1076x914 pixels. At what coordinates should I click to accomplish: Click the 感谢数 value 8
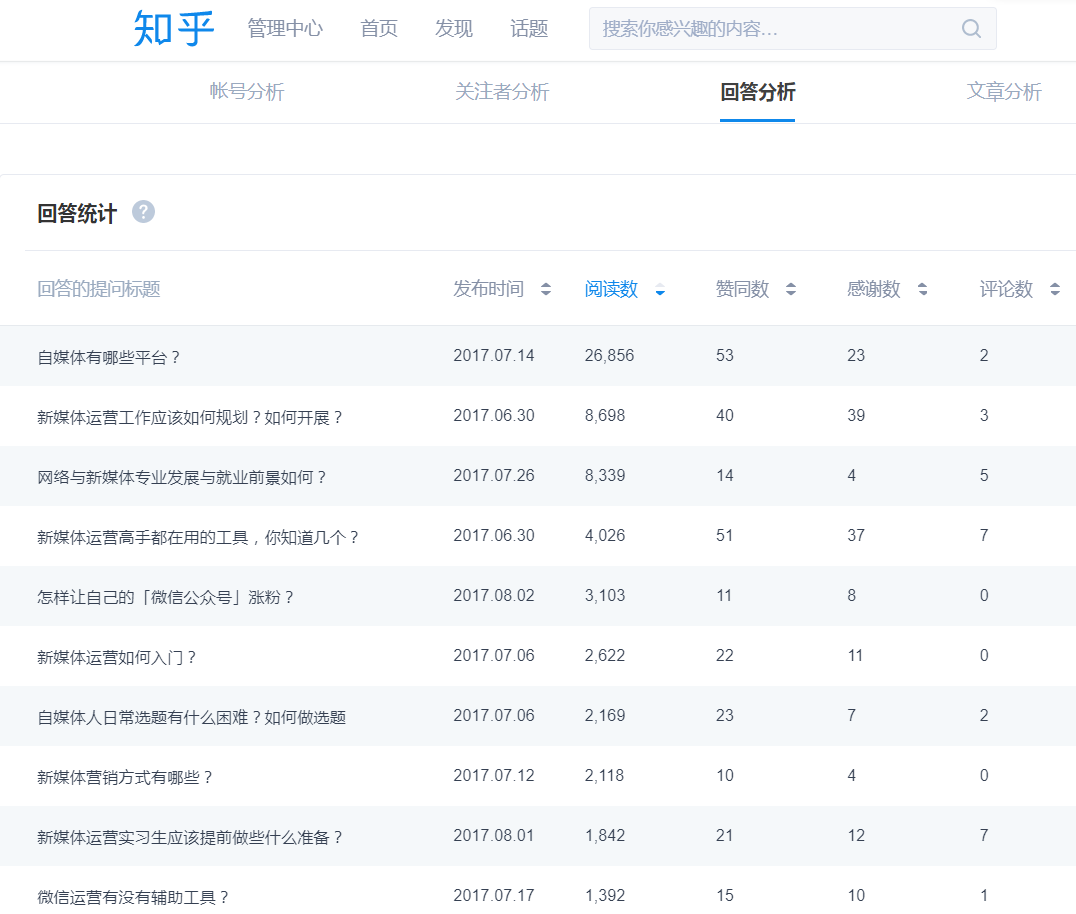pyautogui.click(x=852, y=596)
